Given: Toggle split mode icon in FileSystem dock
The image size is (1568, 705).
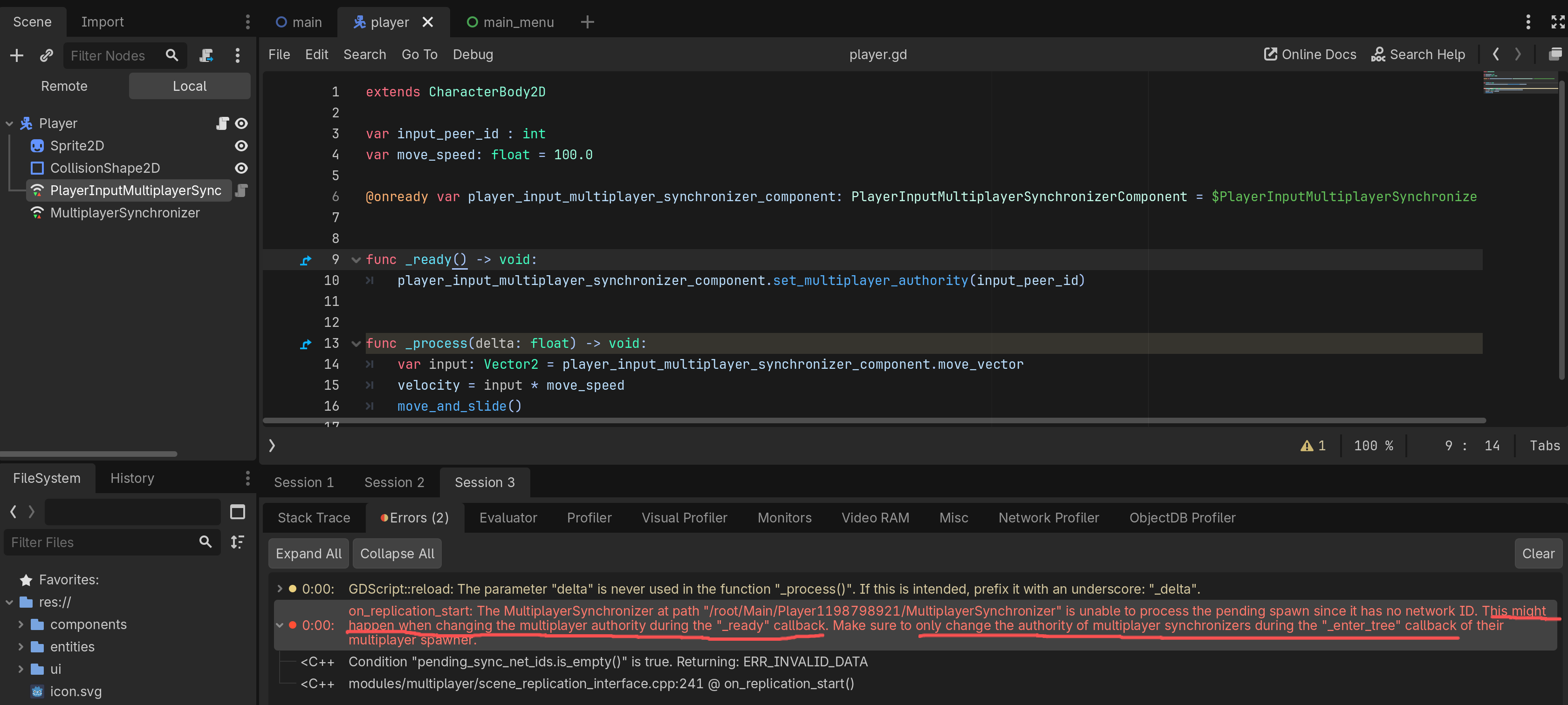Looking at the screenshot, I should click(237, 512).
